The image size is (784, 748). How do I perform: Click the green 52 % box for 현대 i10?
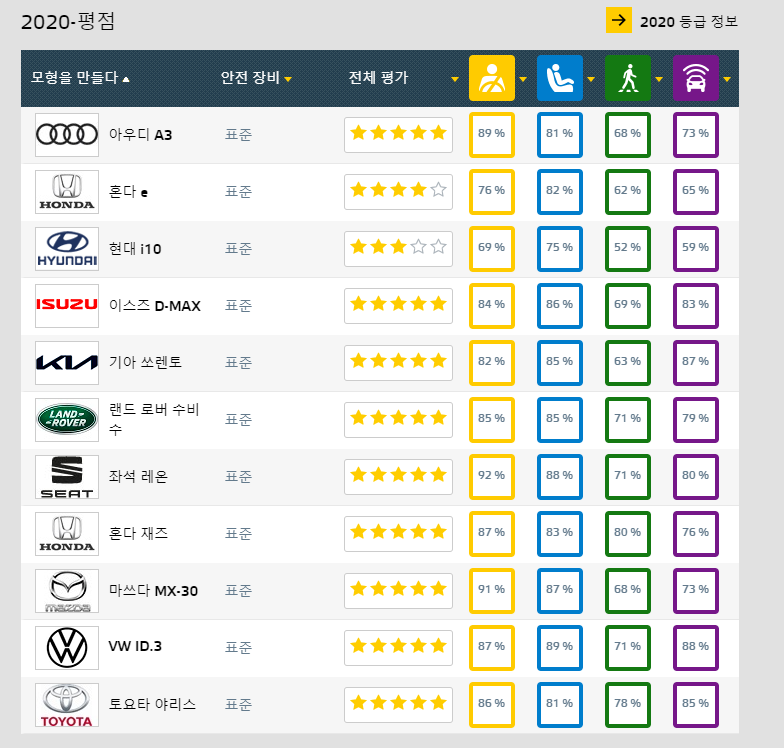coord(628,249)
